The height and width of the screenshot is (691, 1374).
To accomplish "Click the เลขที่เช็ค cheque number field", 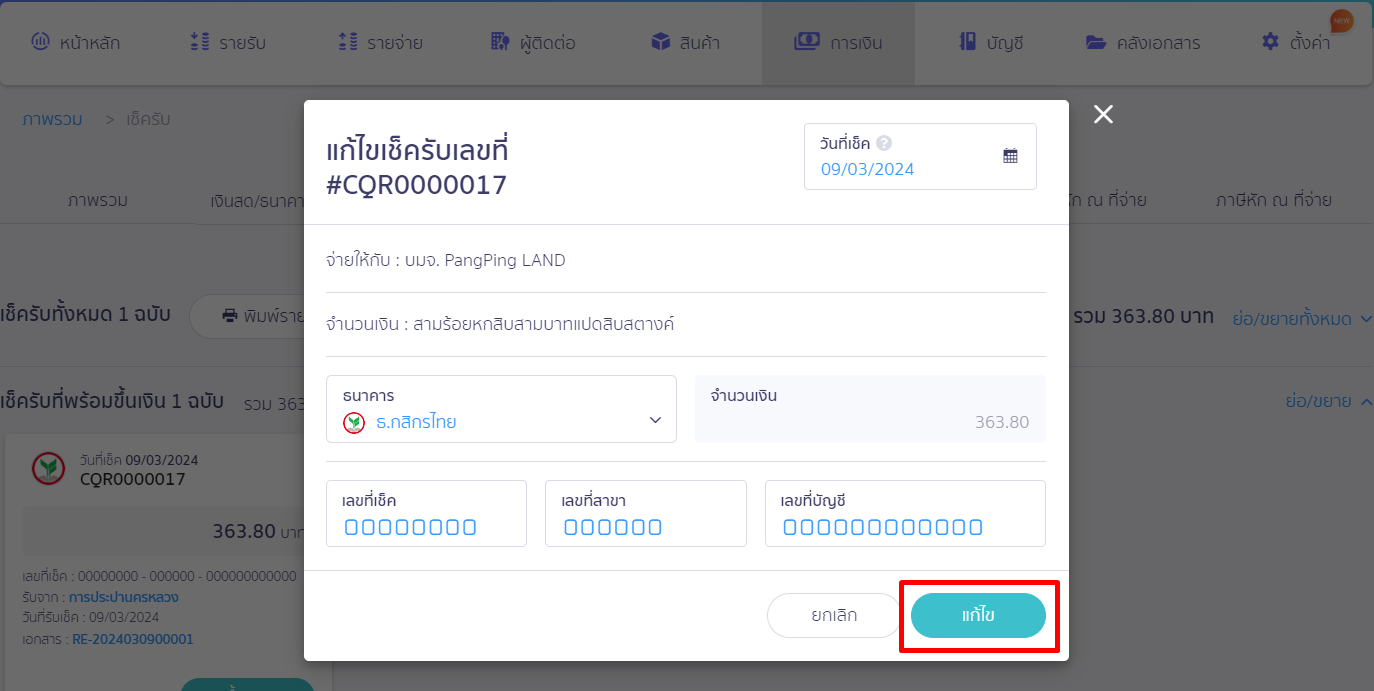I will pos(426,514).
